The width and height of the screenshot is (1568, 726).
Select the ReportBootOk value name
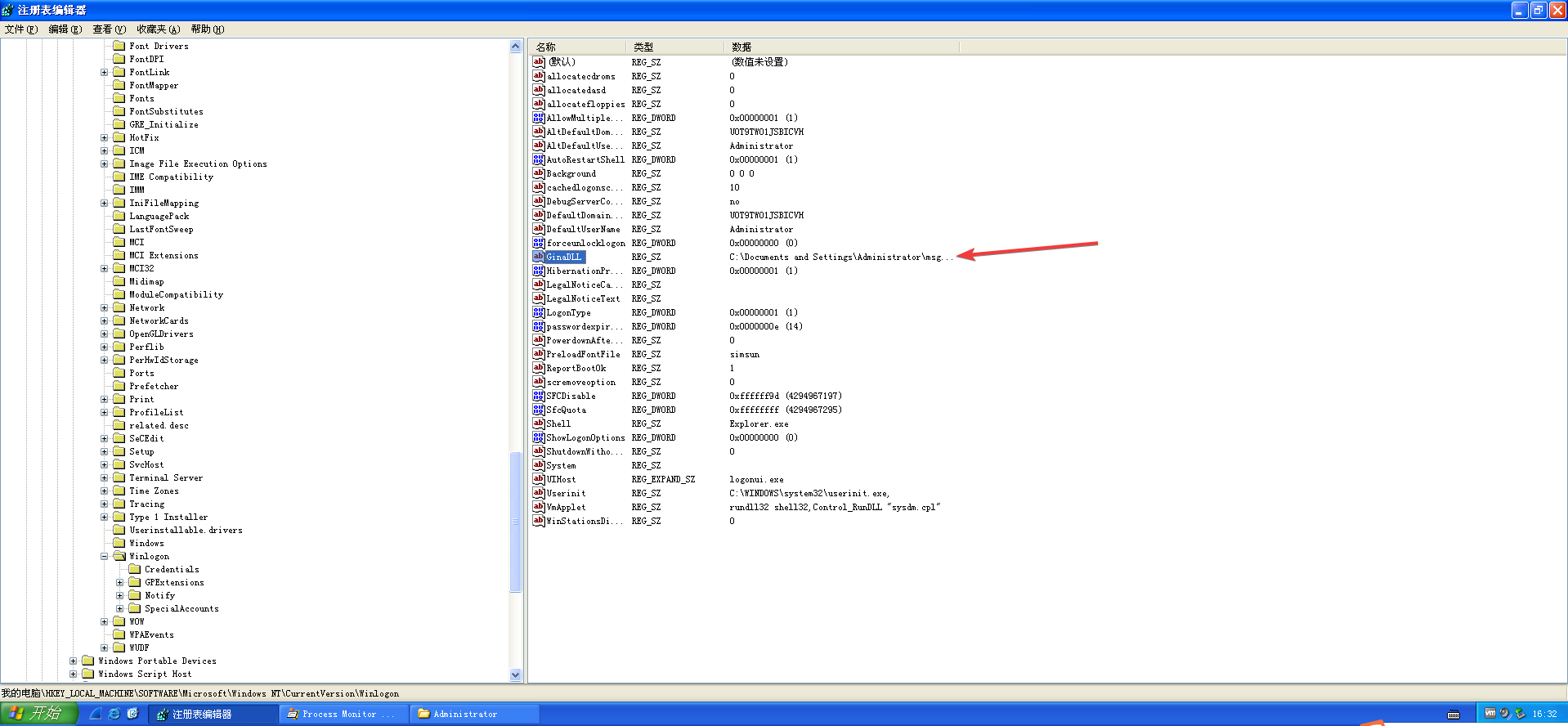(x=576, y=368)
